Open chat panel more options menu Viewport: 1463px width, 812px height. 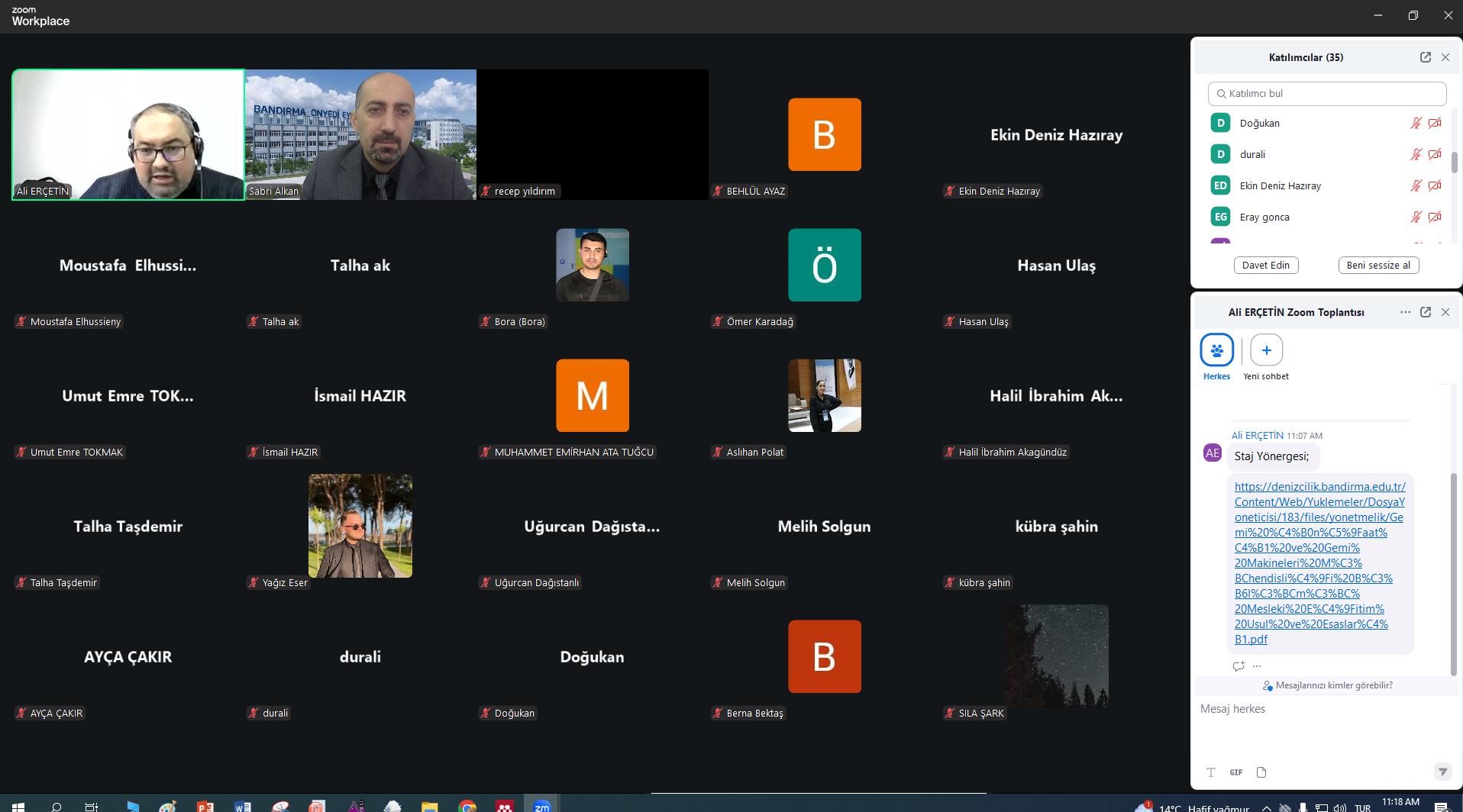(1405, 312)
